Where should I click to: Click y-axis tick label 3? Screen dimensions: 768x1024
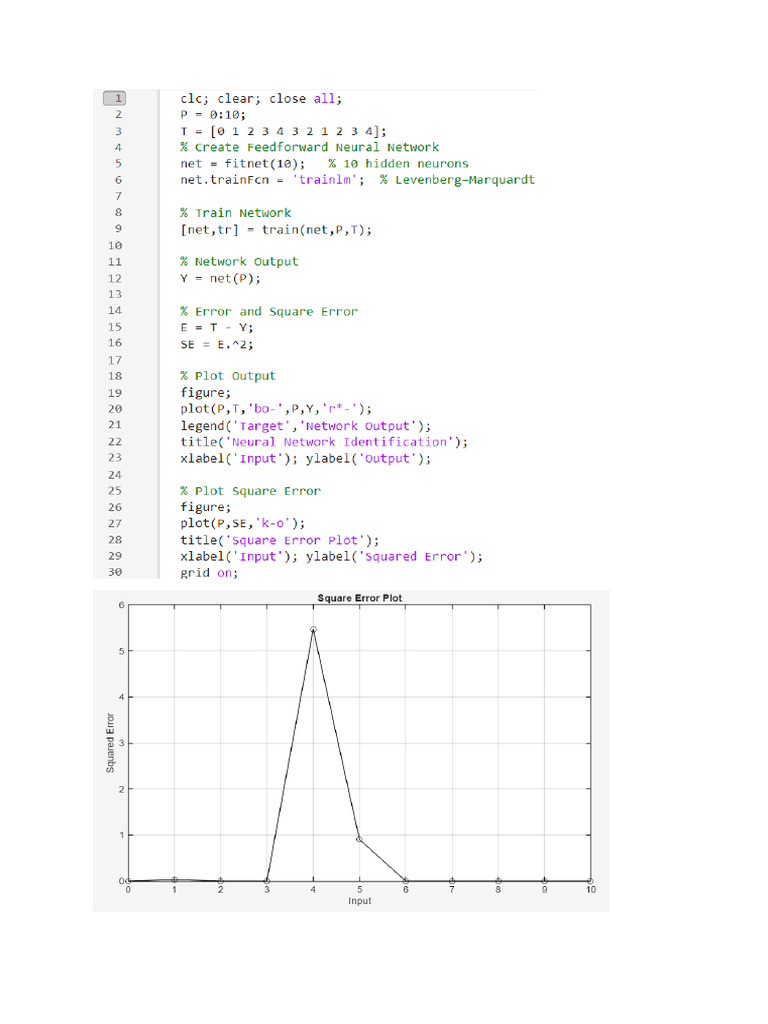click(121, 743)
